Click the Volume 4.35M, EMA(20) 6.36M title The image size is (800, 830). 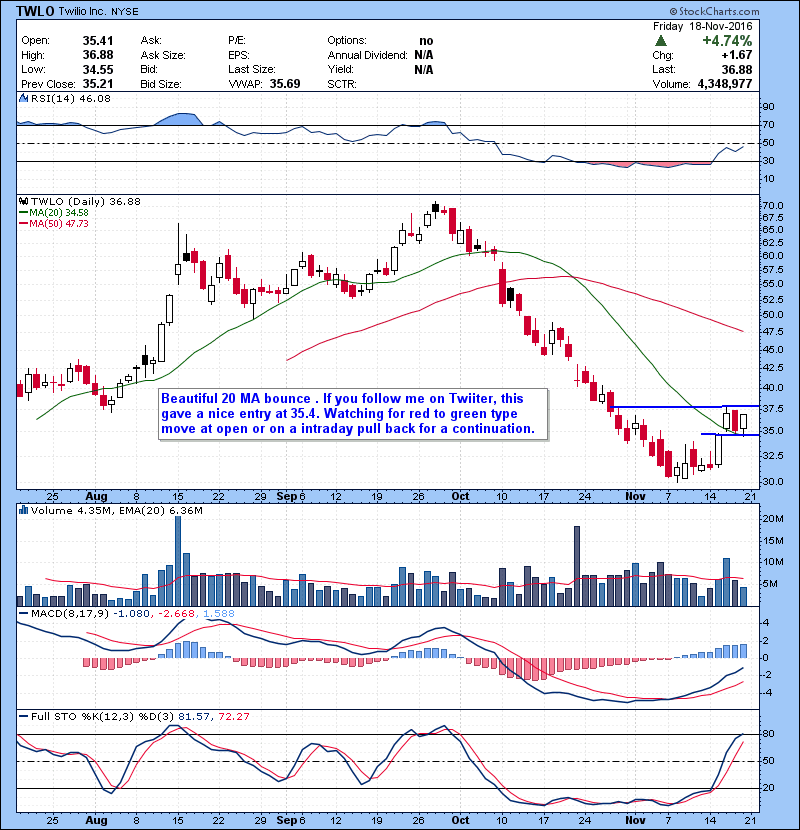[116, 510]
